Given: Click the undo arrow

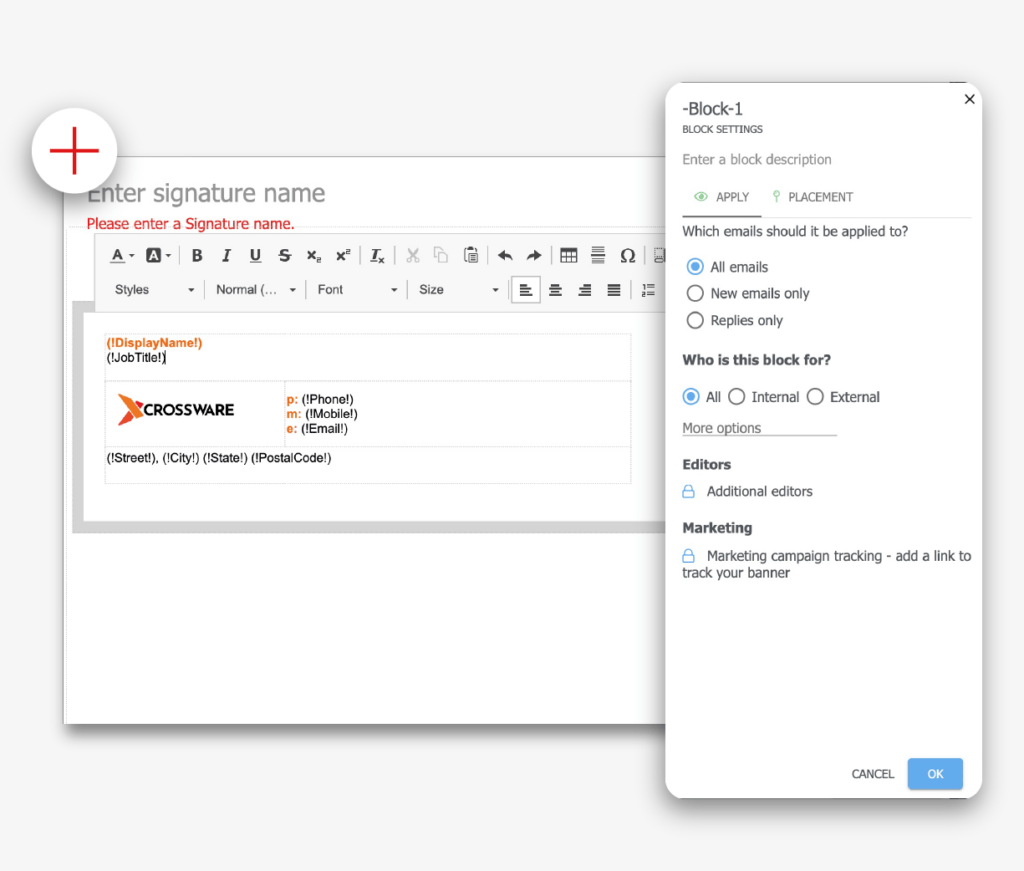Looking at the screenshot, I should coord(505,256).
